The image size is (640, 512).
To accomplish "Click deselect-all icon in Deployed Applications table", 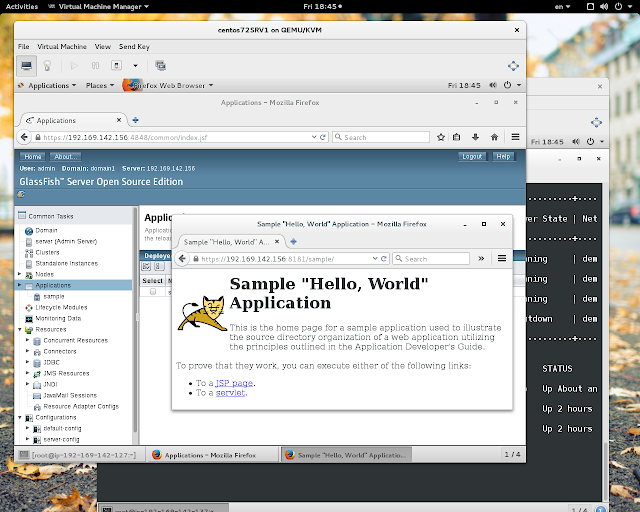I will [159, 267].
